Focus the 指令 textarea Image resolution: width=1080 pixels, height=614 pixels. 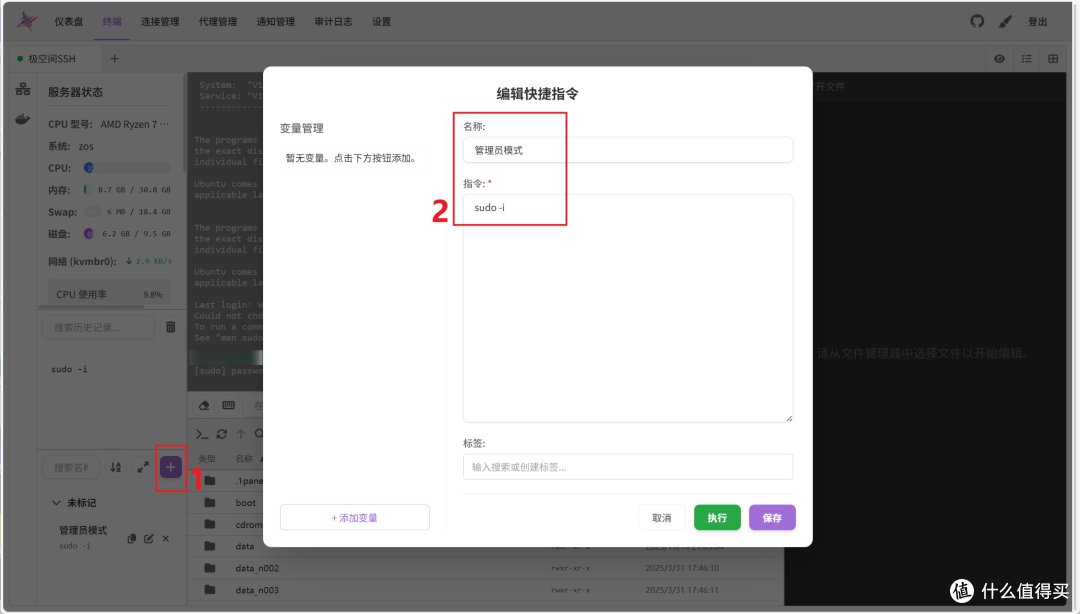[x=627, y=308]
